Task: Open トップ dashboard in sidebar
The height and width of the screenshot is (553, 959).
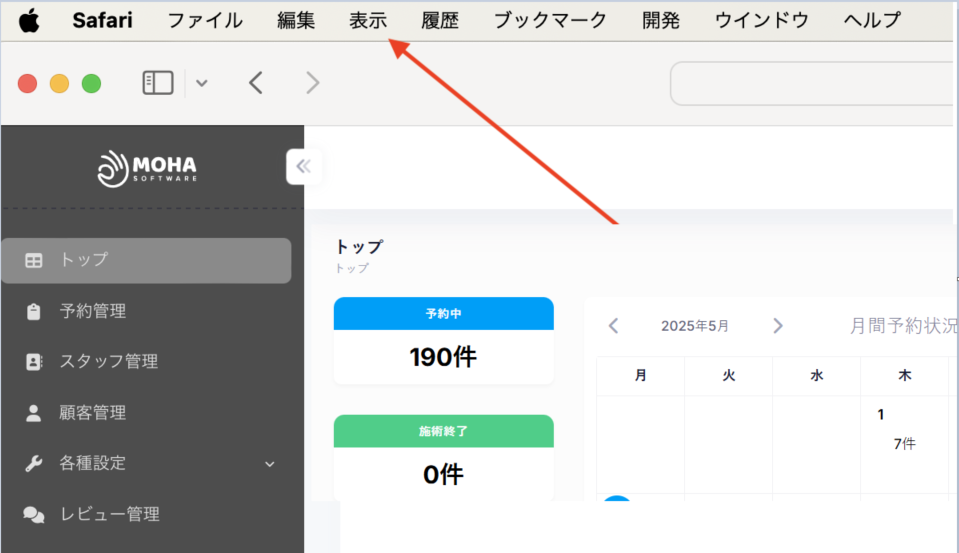Action: pyautogui.click(x=146, y=260)
